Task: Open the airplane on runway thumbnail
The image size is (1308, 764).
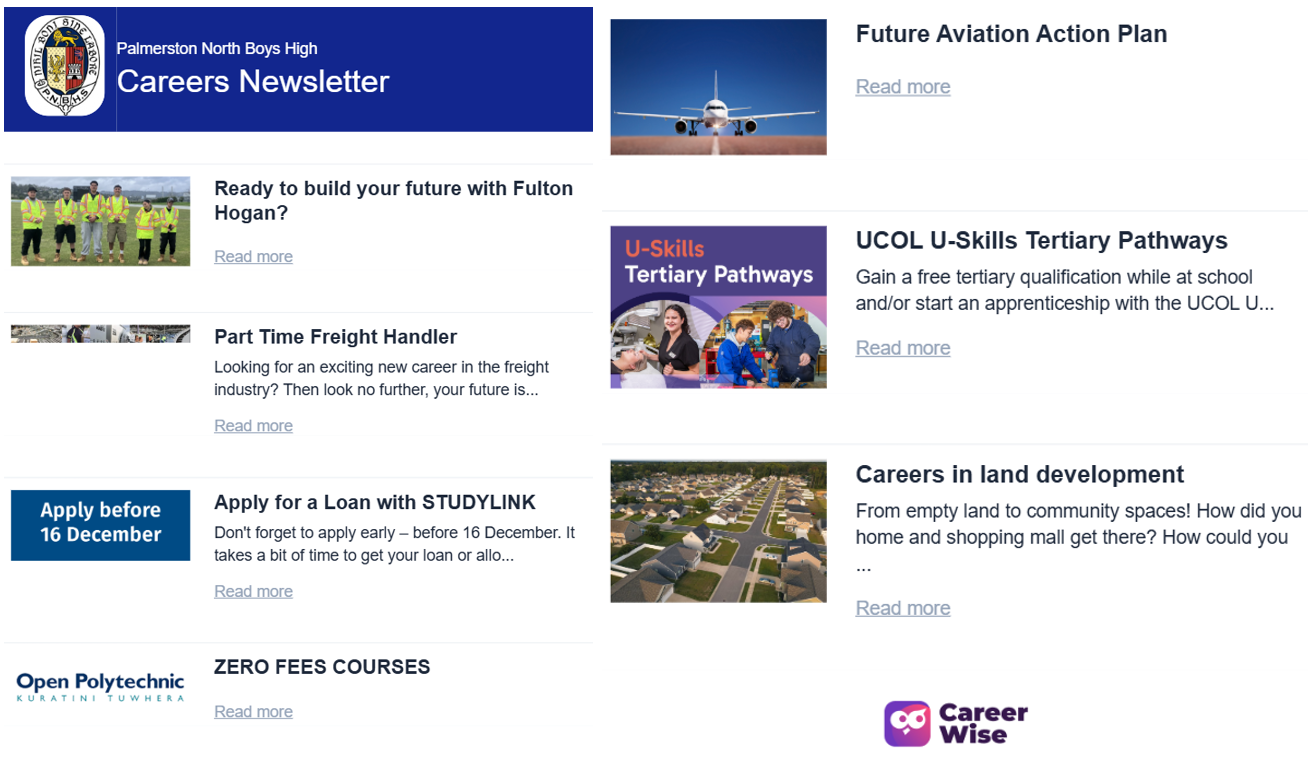Action: (x=718, y=87)
